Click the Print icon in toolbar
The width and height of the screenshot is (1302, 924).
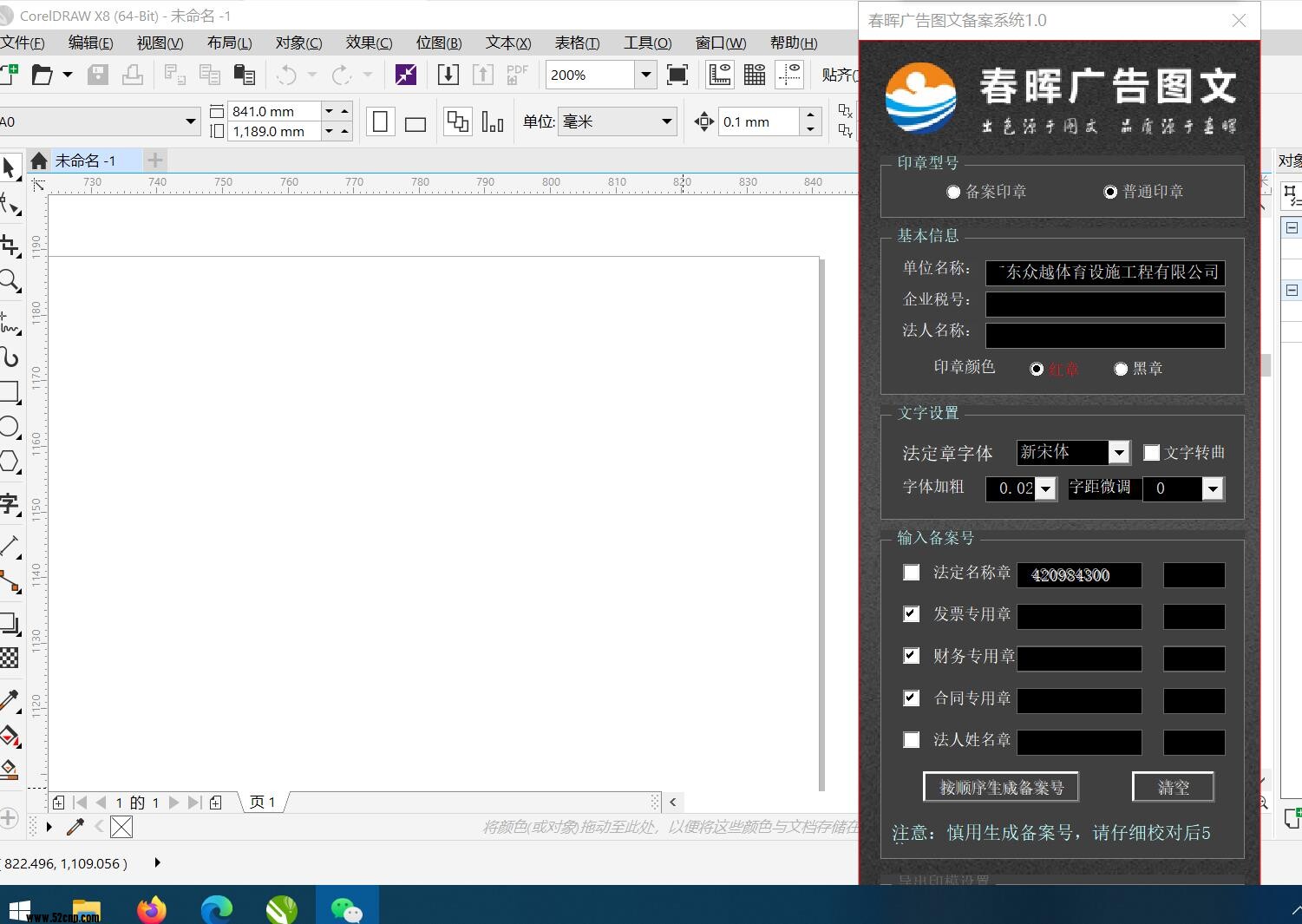133,75
